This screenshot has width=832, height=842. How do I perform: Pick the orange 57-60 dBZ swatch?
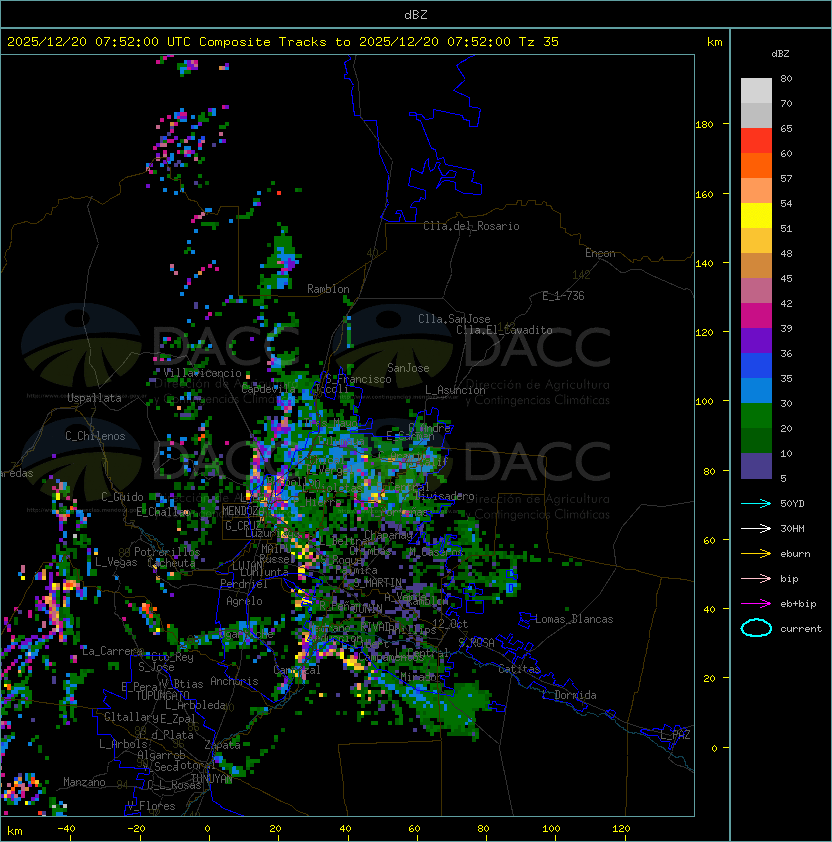pyautogui.click(x=756, y=166)
